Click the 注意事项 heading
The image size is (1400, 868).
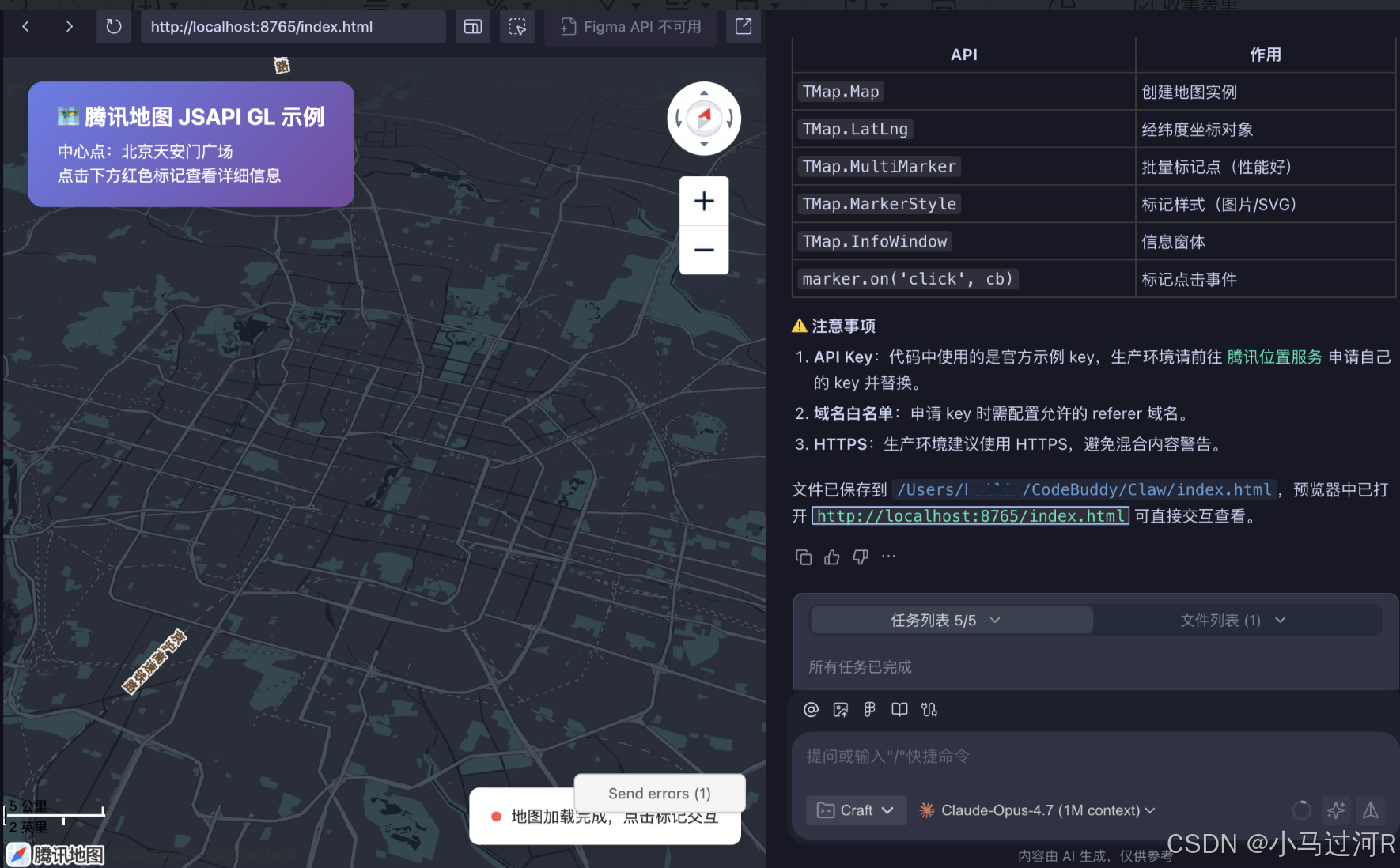834,326
